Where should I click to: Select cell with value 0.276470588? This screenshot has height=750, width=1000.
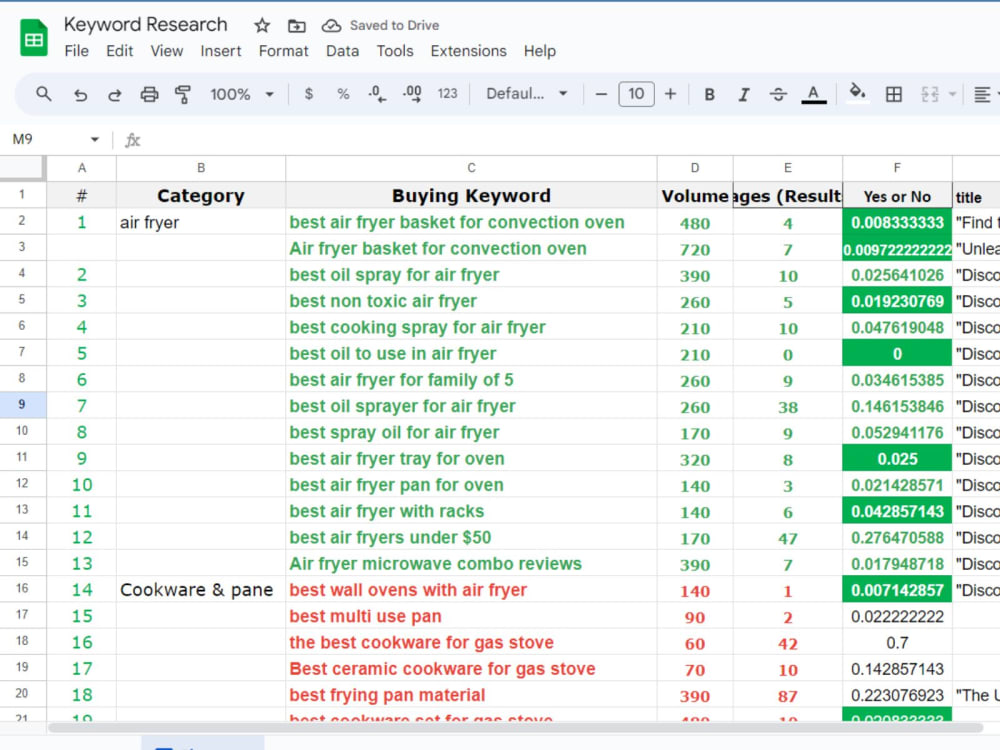pyautogui.click(x=897, y=537)
